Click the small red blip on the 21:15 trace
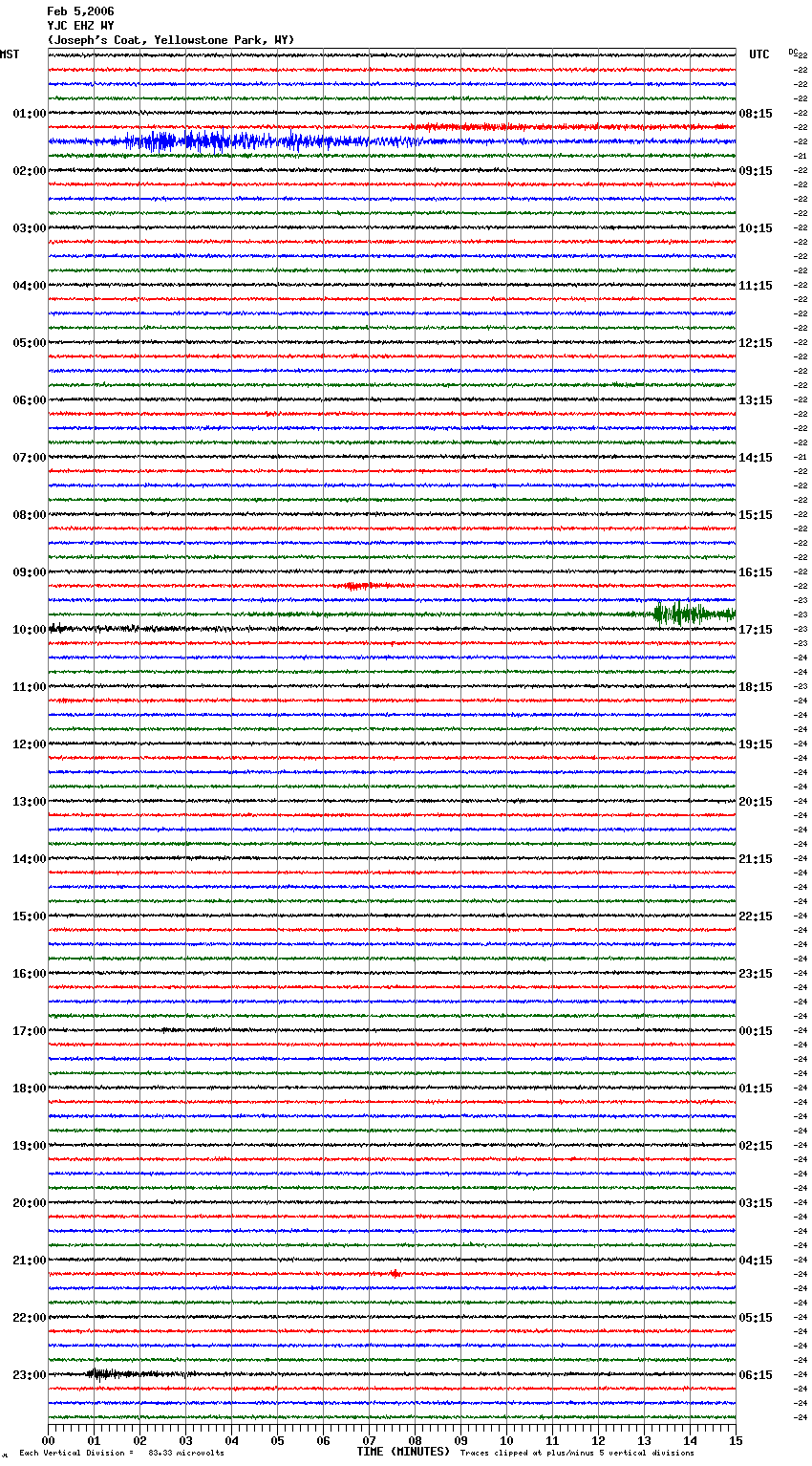Viewport: 812px width, 1466px height. point(395,1273)
